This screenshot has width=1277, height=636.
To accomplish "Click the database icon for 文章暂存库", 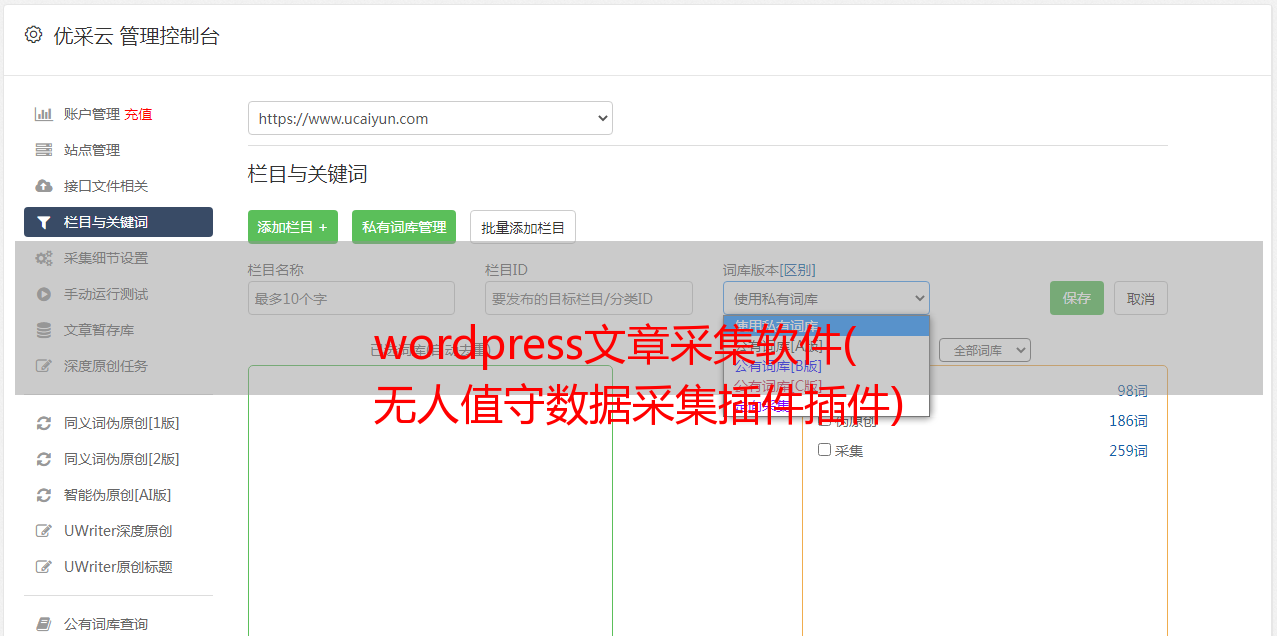I will tap(44, 330).
